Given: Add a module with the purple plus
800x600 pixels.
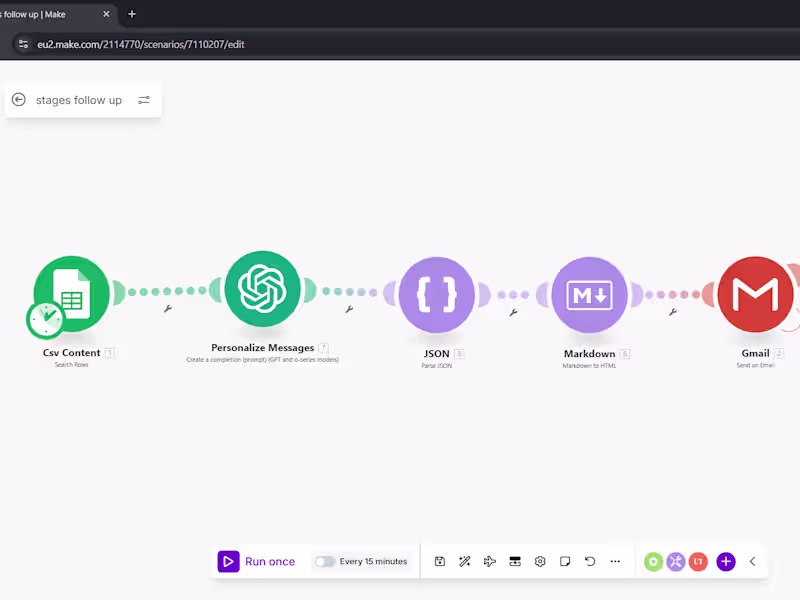Looking at the screenshot, I should point(725,561).
